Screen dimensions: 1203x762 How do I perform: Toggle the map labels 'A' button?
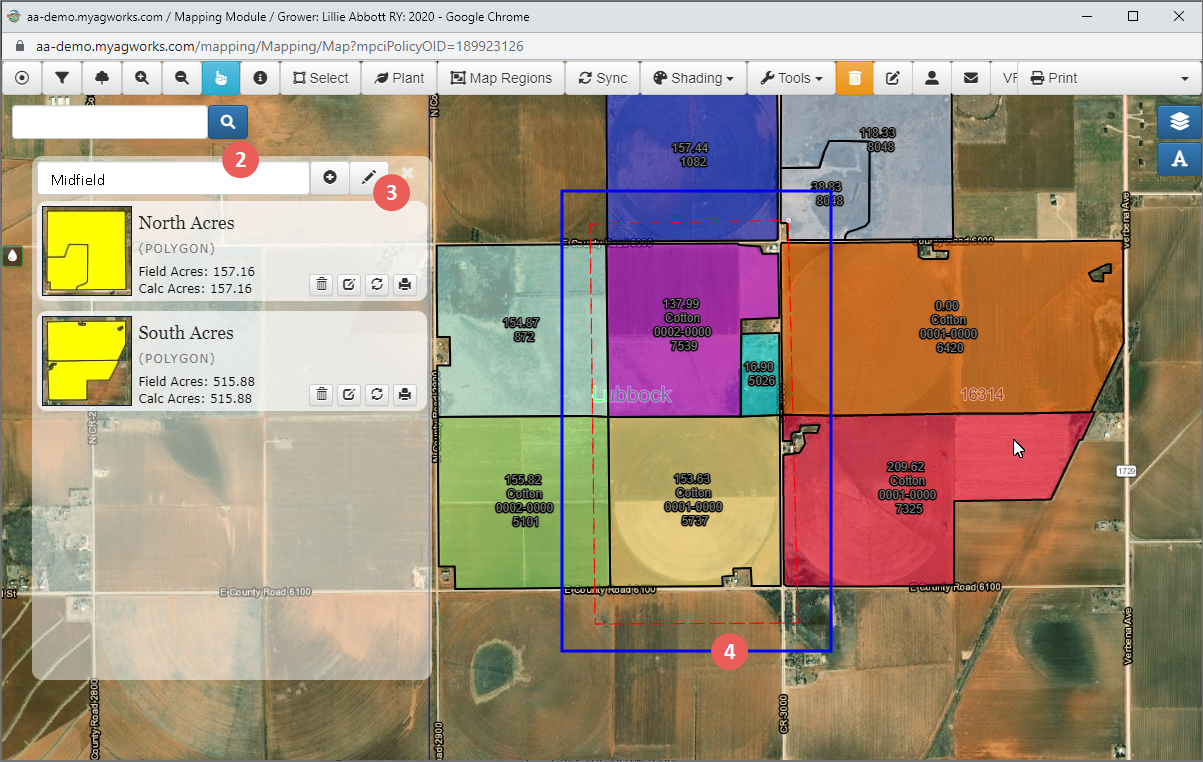pos(1179,159)
